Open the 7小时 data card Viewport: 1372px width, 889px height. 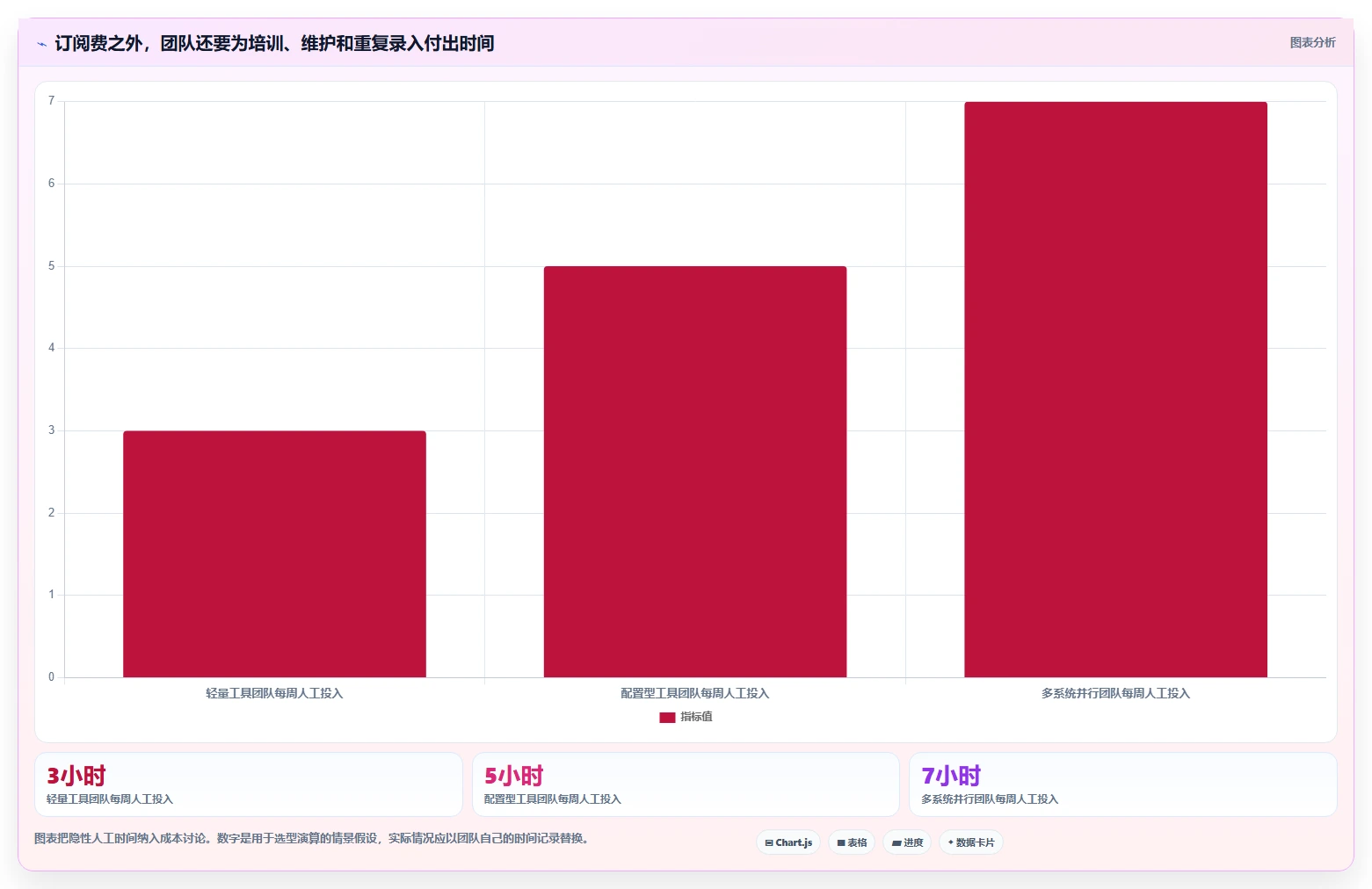coord(1123,784)
